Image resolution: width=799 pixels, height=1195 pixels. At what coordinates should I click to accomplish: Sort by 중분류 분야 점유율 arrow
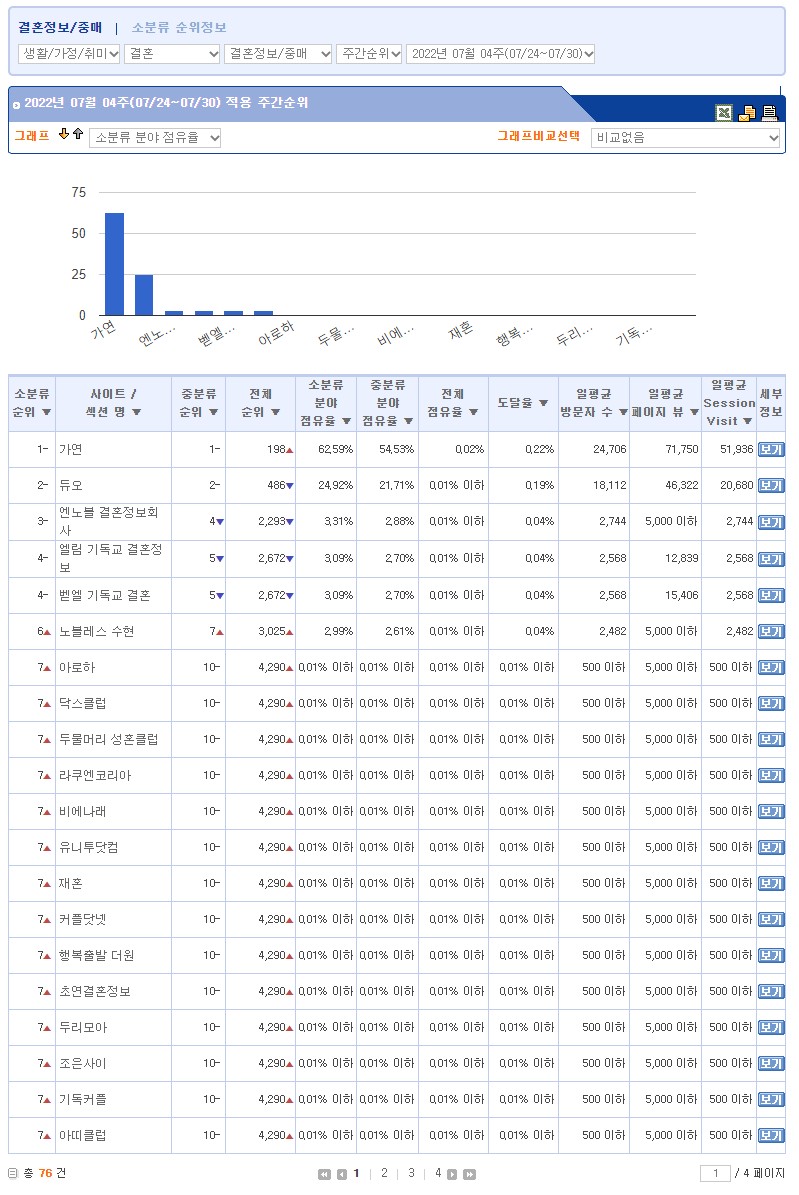(x=409, y=421)
